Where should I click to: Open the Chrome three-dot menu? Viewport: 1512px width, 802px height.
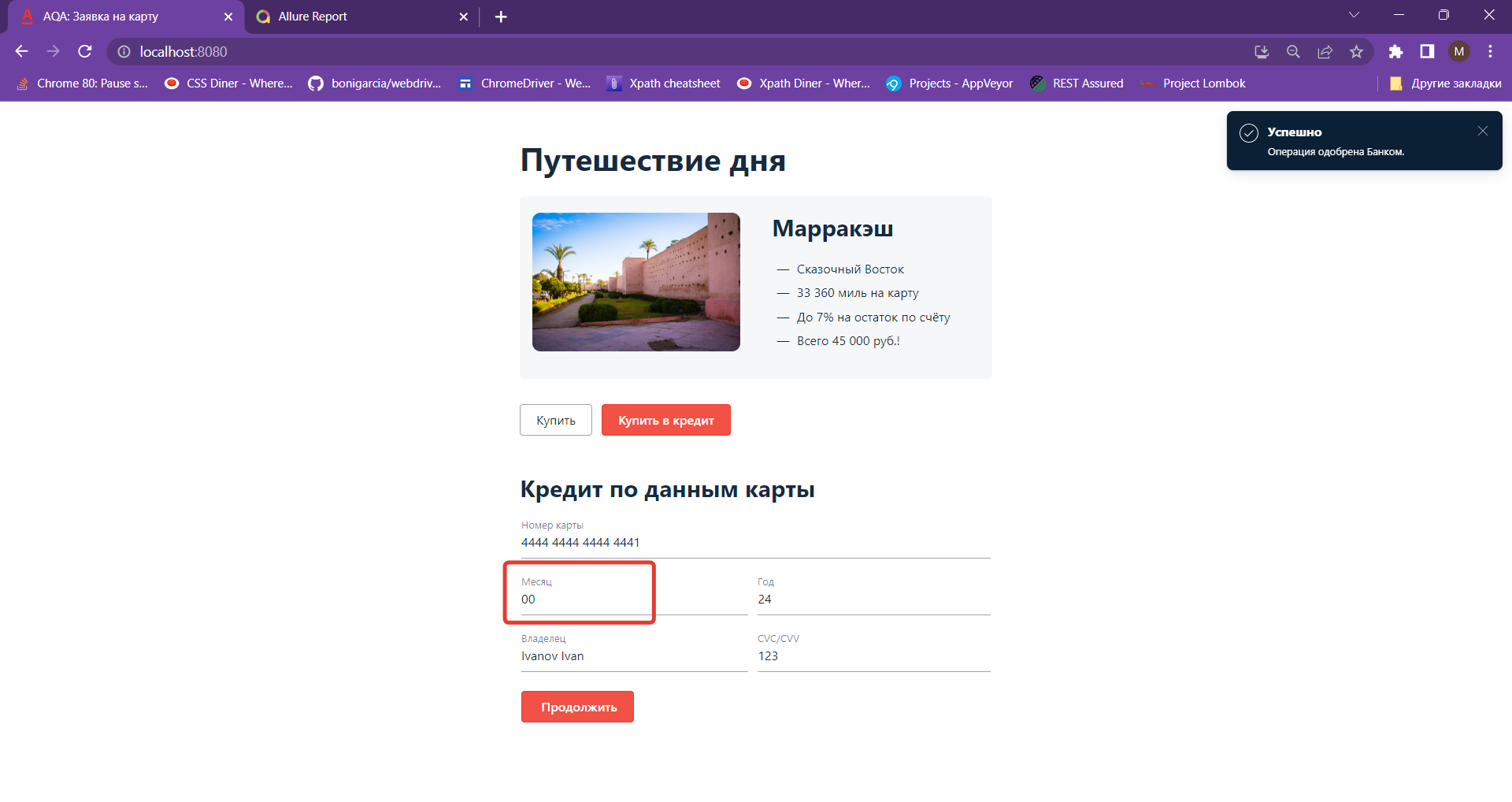click(1490, 51)
